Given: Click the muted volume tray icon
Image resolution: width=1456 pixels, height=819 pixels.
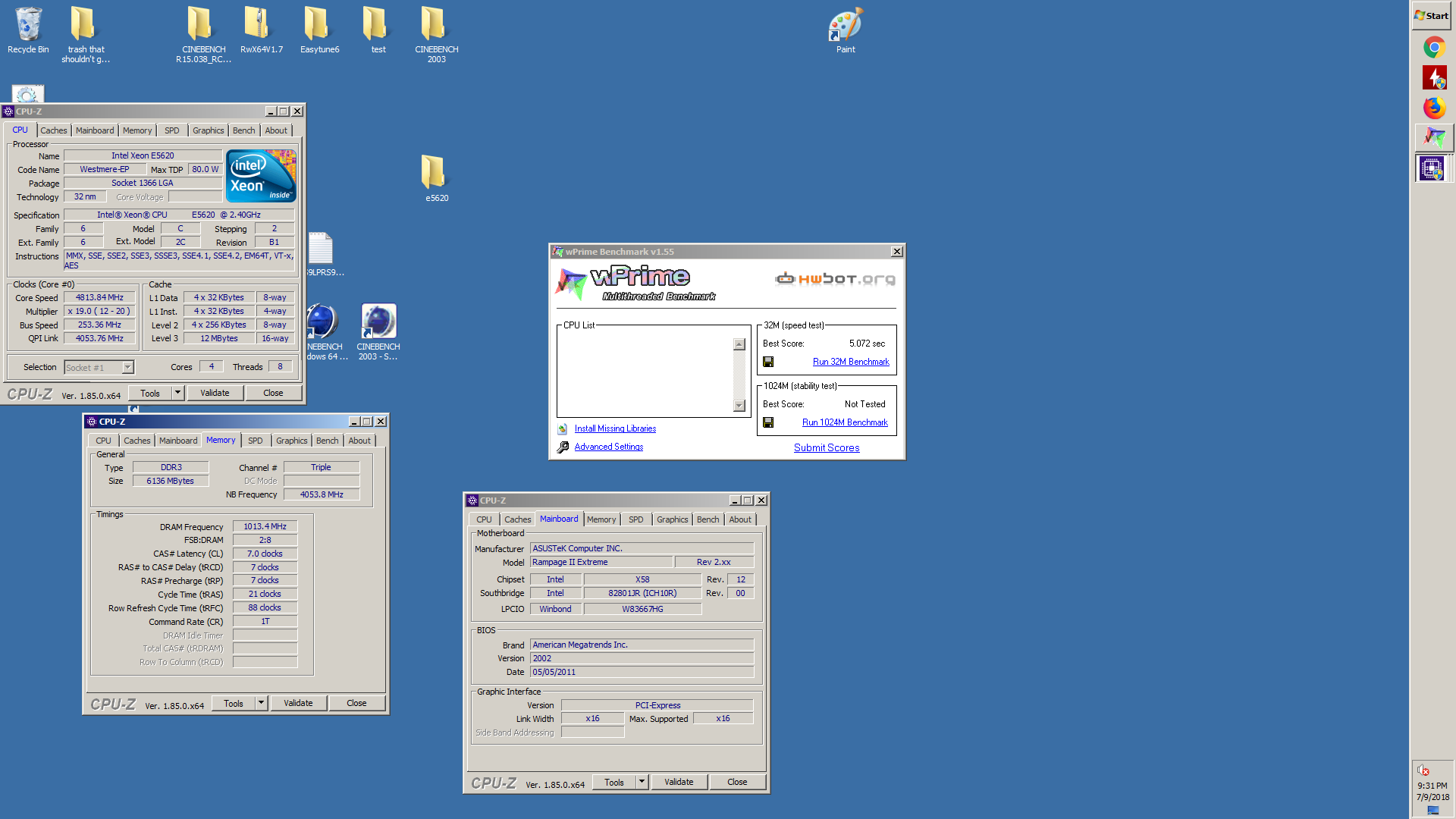Looking at the screenshot, I should tap(1423, 770).
